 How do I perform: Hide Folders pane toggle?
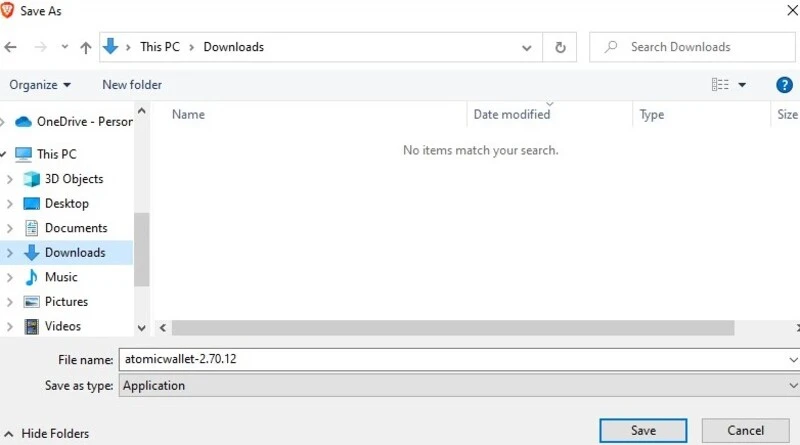(47, 433)
